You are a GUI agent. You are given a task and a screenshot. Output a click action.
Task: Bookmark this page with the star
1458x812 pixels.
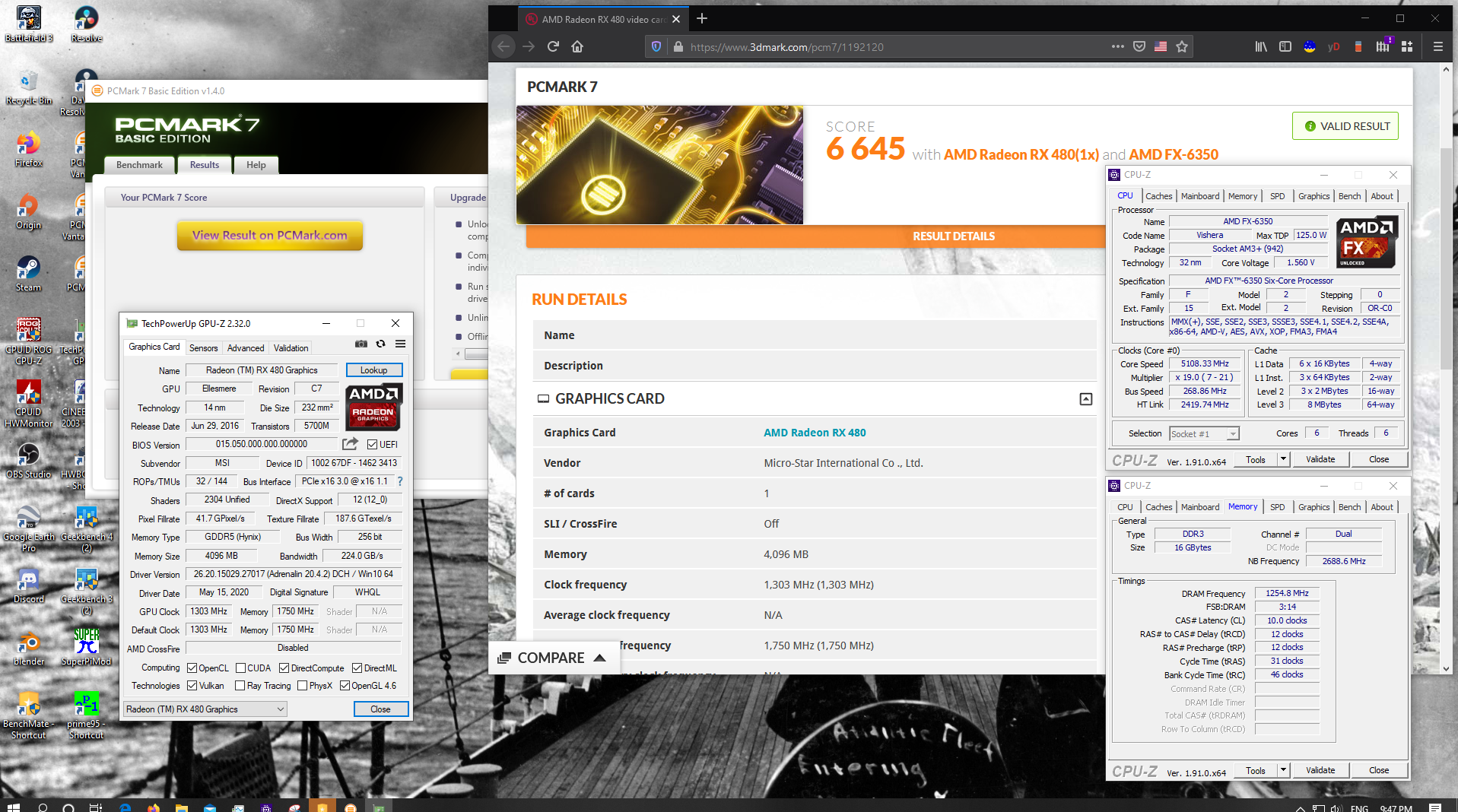click(1182, 46)
